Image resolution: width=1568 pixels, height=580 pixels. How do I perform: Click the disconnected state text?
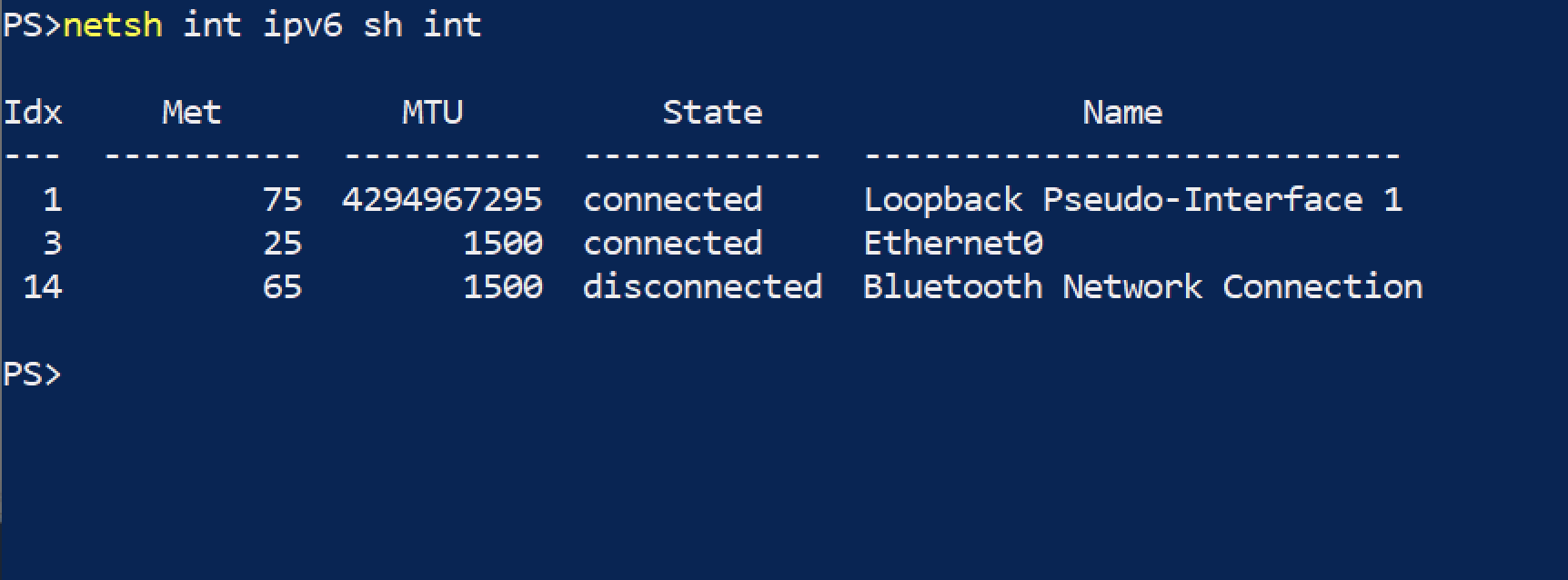[x=702, y=287]
